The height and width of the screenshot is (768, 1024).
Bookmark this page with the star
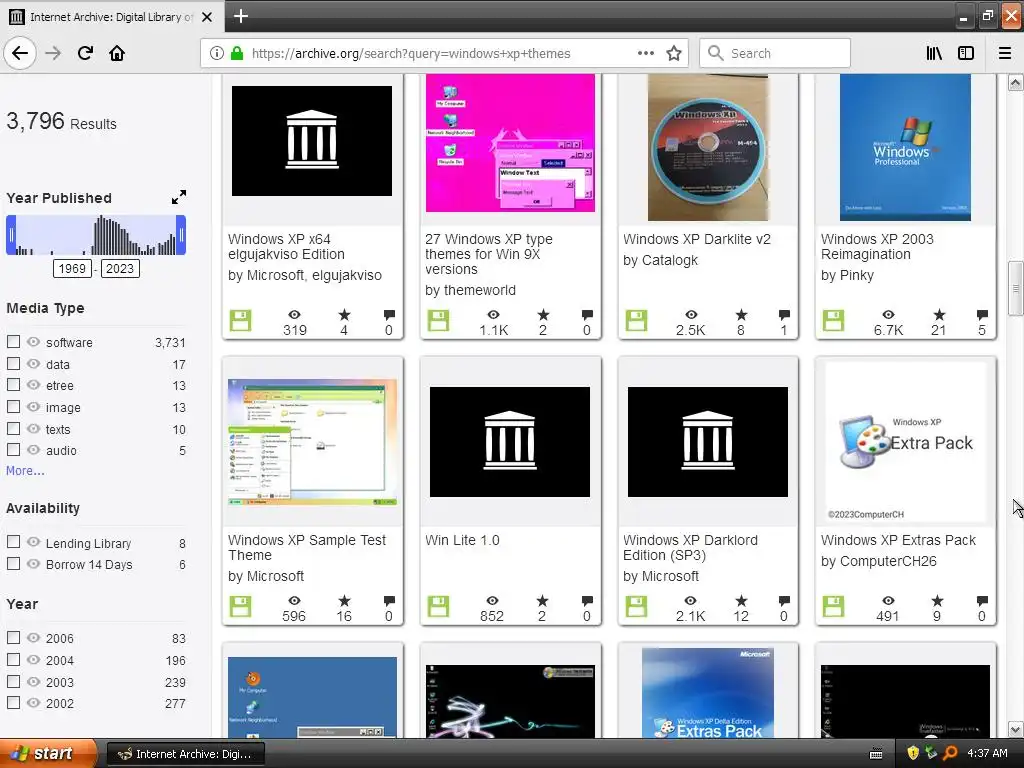pos(674,53)
